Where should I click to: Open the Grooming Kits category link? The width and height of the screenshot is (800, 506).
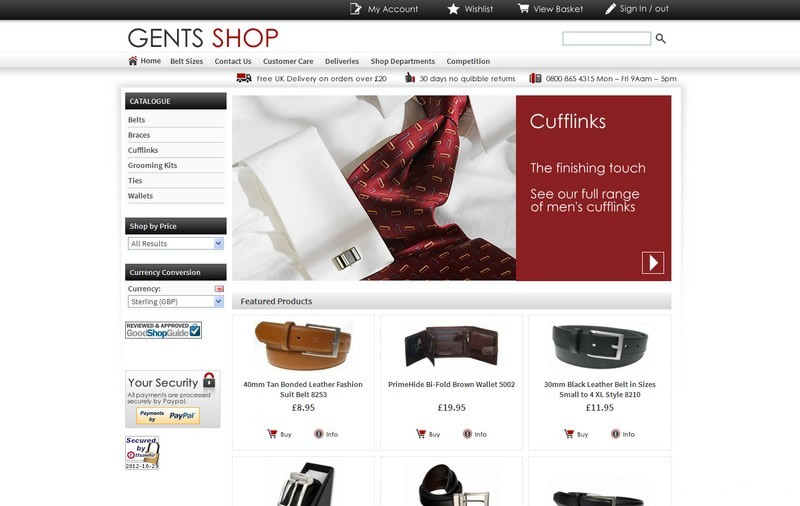pyautogui.click(x=152, y=165)
